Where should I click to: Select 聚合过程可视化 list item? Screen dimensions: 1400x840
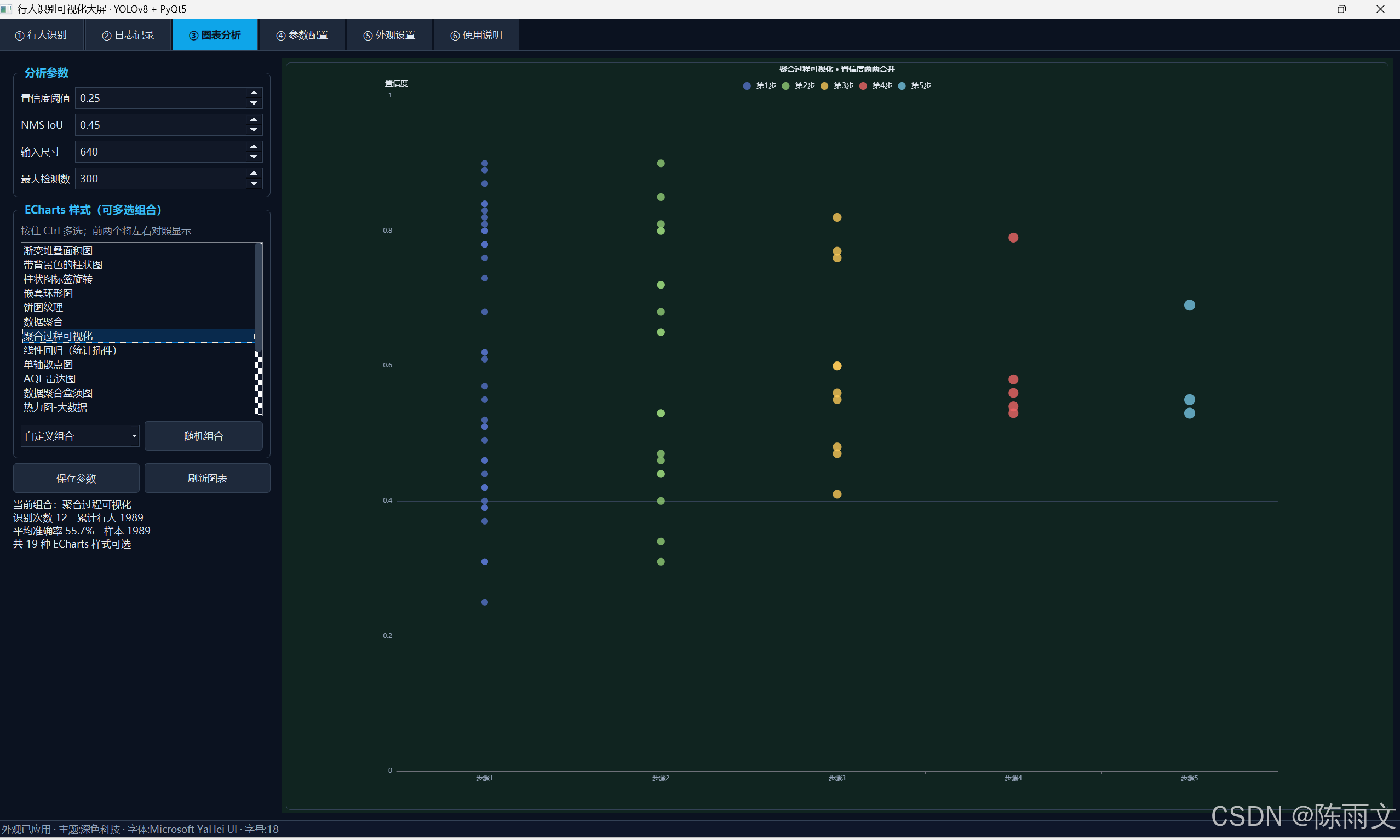pyautogui.click(x=138, y=336)
